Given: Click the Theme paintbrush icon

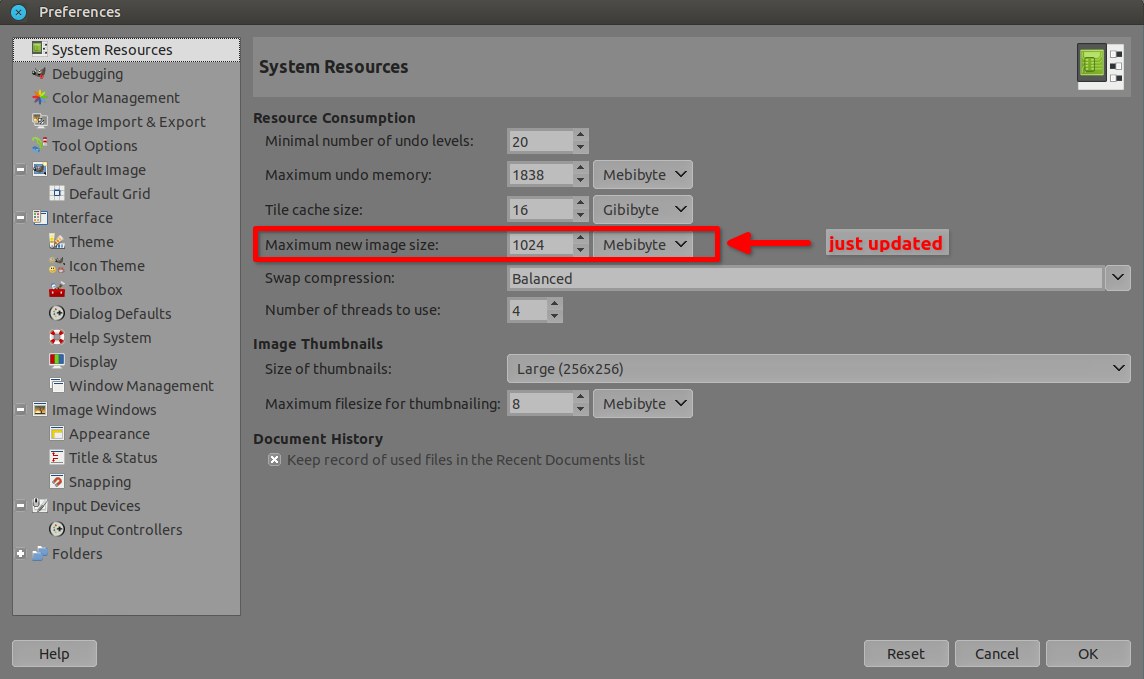Looking at the screenshot, I should (x=57, y=241).
